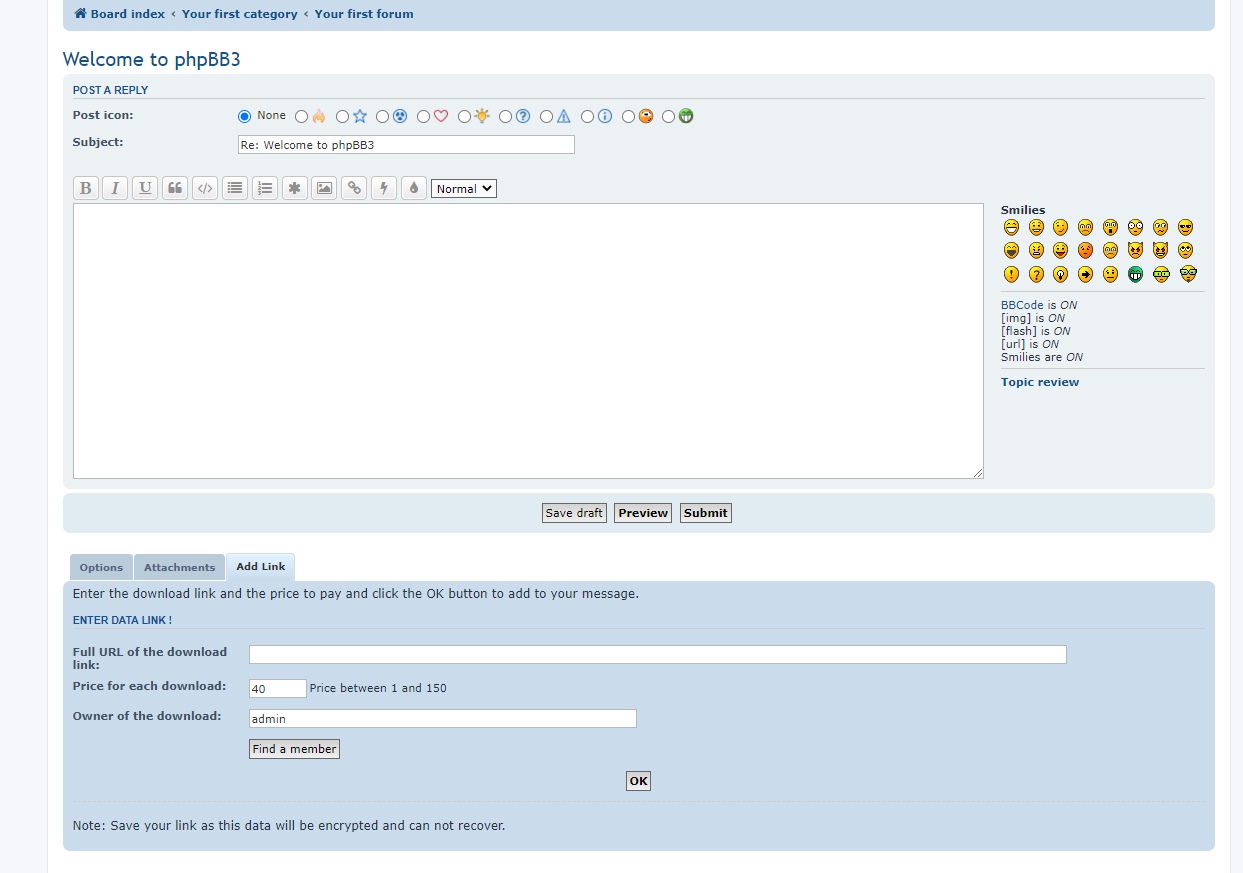Confirm the data link with OK

[638, 781]
